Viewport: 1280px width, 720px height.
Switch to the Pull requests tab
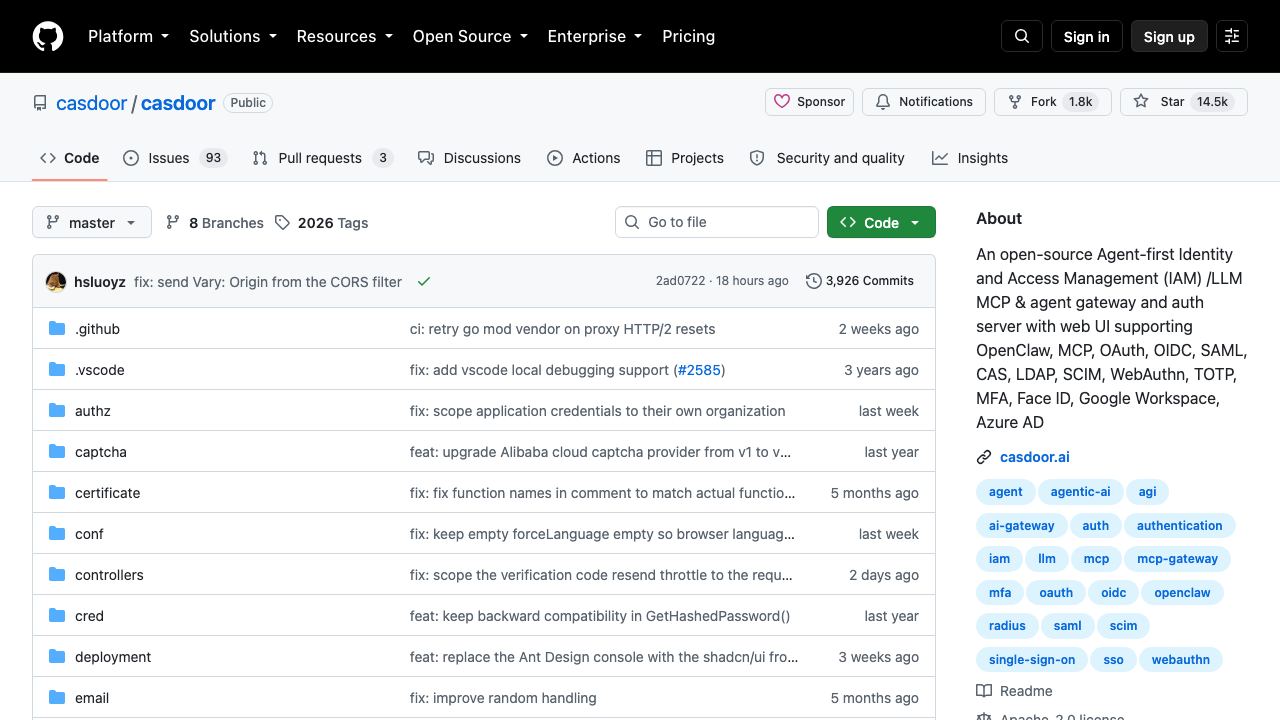click(x=322, y=158)
